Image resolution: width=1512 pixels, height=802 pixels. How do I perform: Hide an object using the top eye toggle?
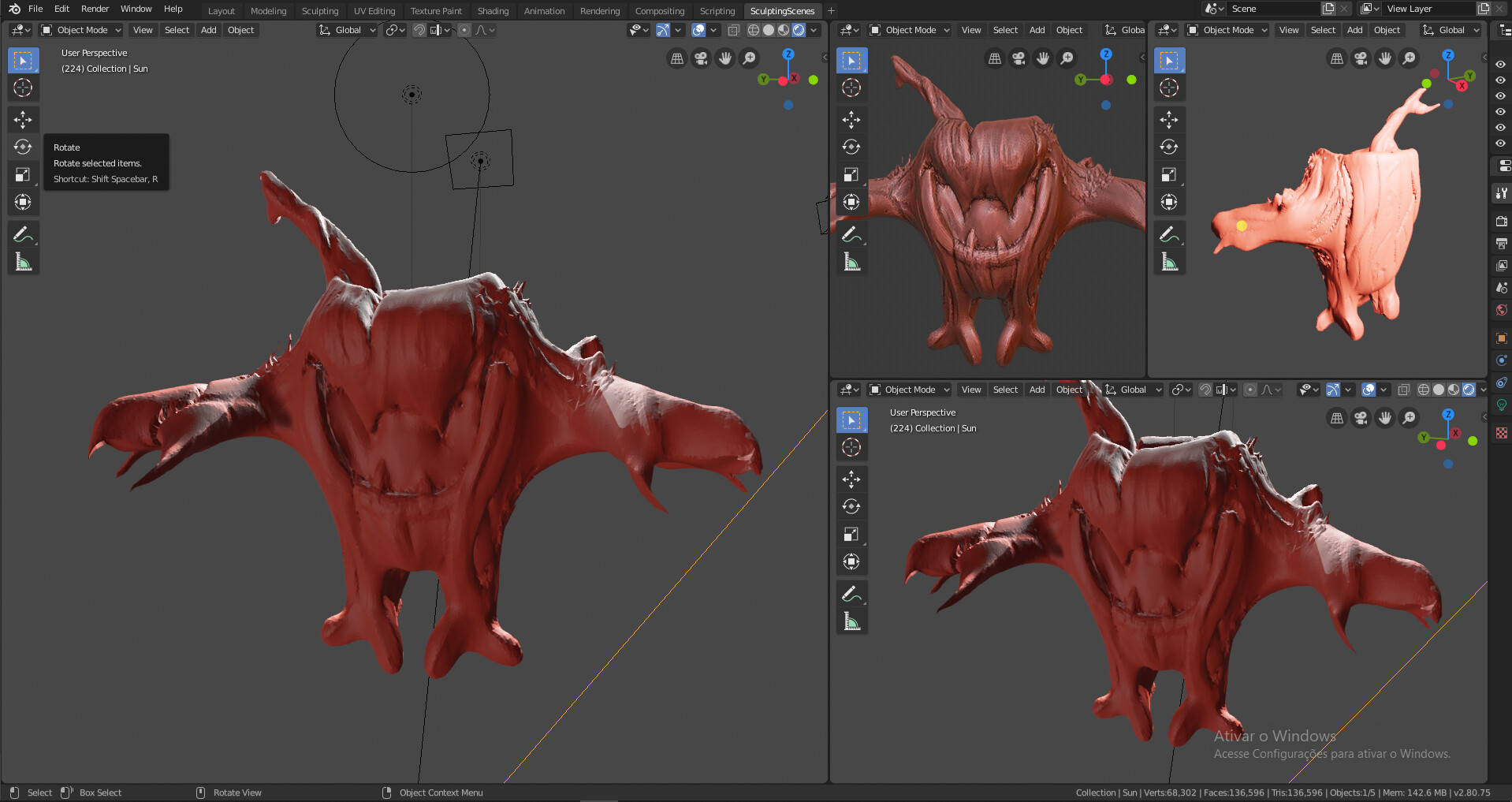coord(1500,65)
